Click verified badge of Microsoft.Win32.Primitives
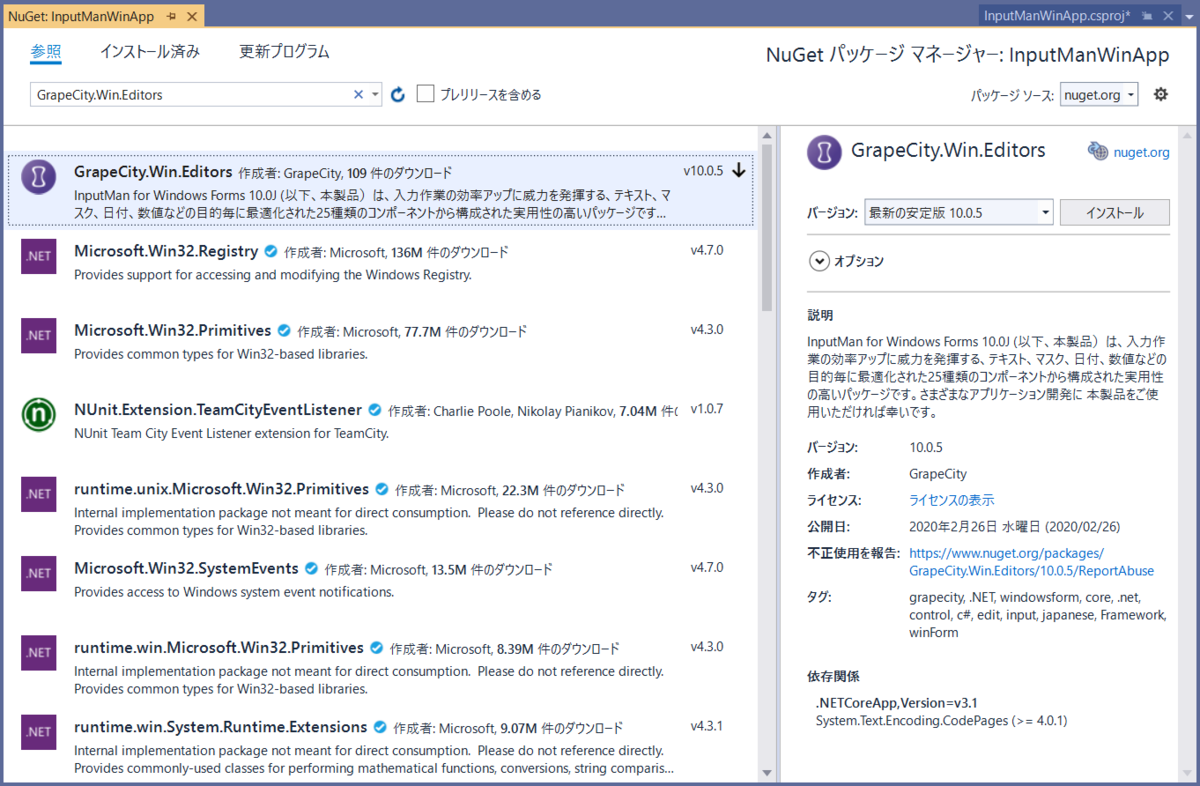The height and width of the screenshot is (786, 1200). 284,331
